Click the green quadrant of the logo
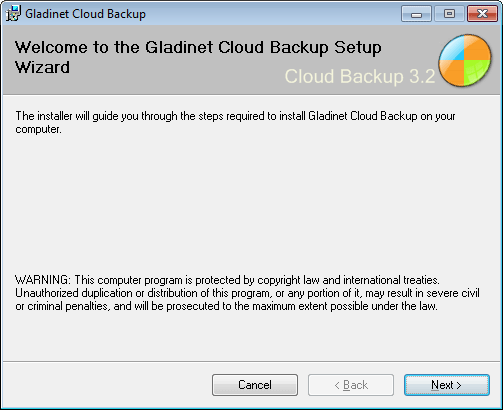The width and height of the screenshot is (503, 410). tap(477, 73)
